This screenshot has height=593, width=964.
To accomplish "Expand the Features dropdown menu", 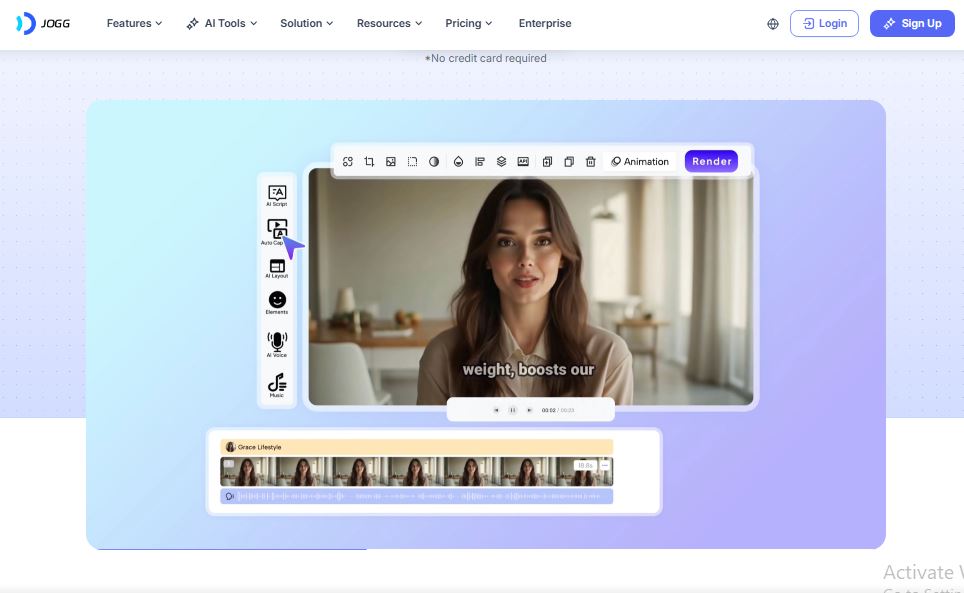I will [134, 23].
